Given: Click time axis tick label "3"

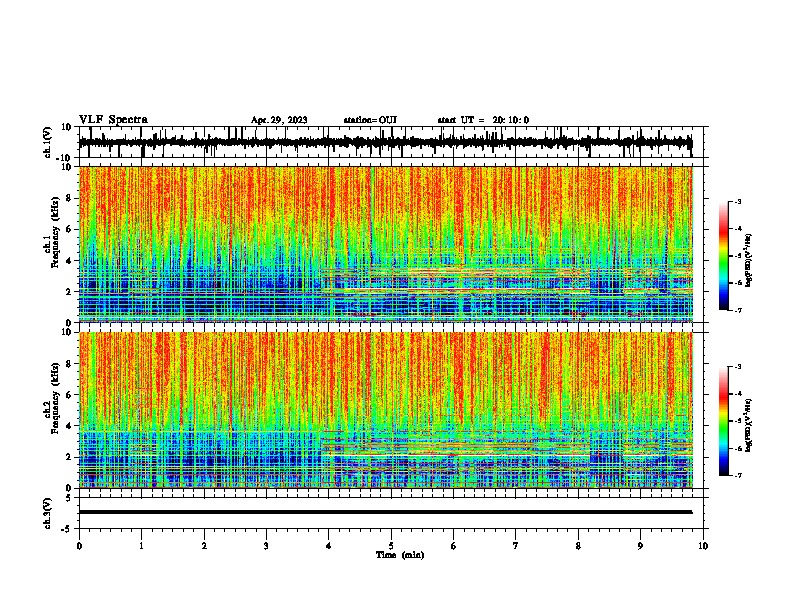Looking at the screenshot, I should [266, 546].
